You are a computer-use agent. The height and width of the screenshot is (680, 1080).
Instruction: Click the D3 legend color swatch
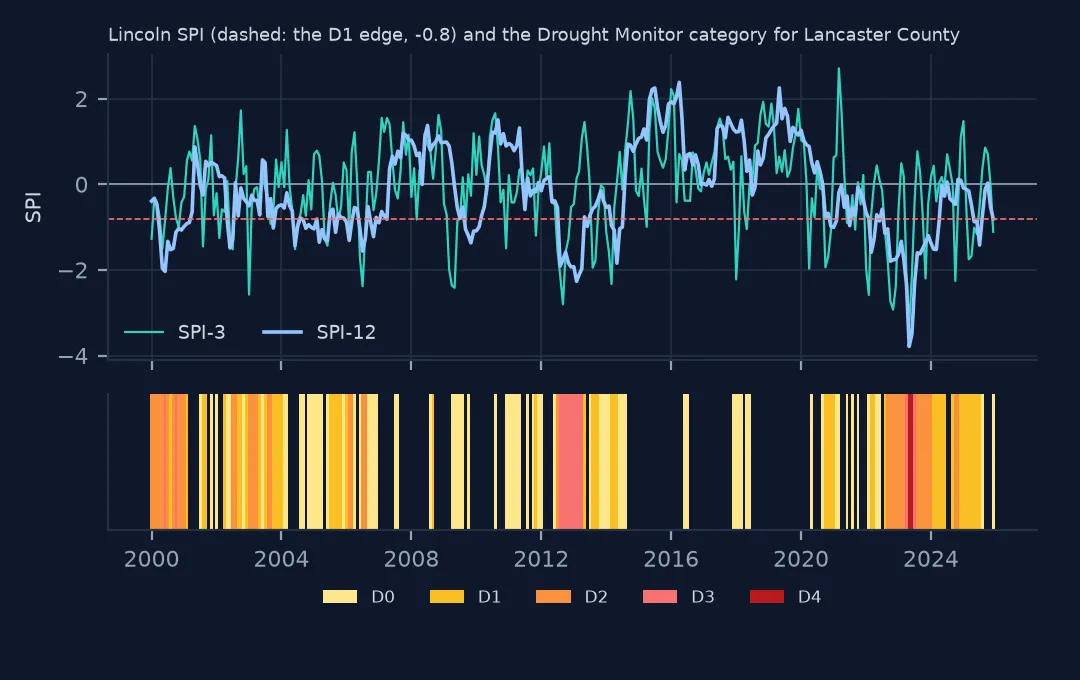tap(660, 597)
